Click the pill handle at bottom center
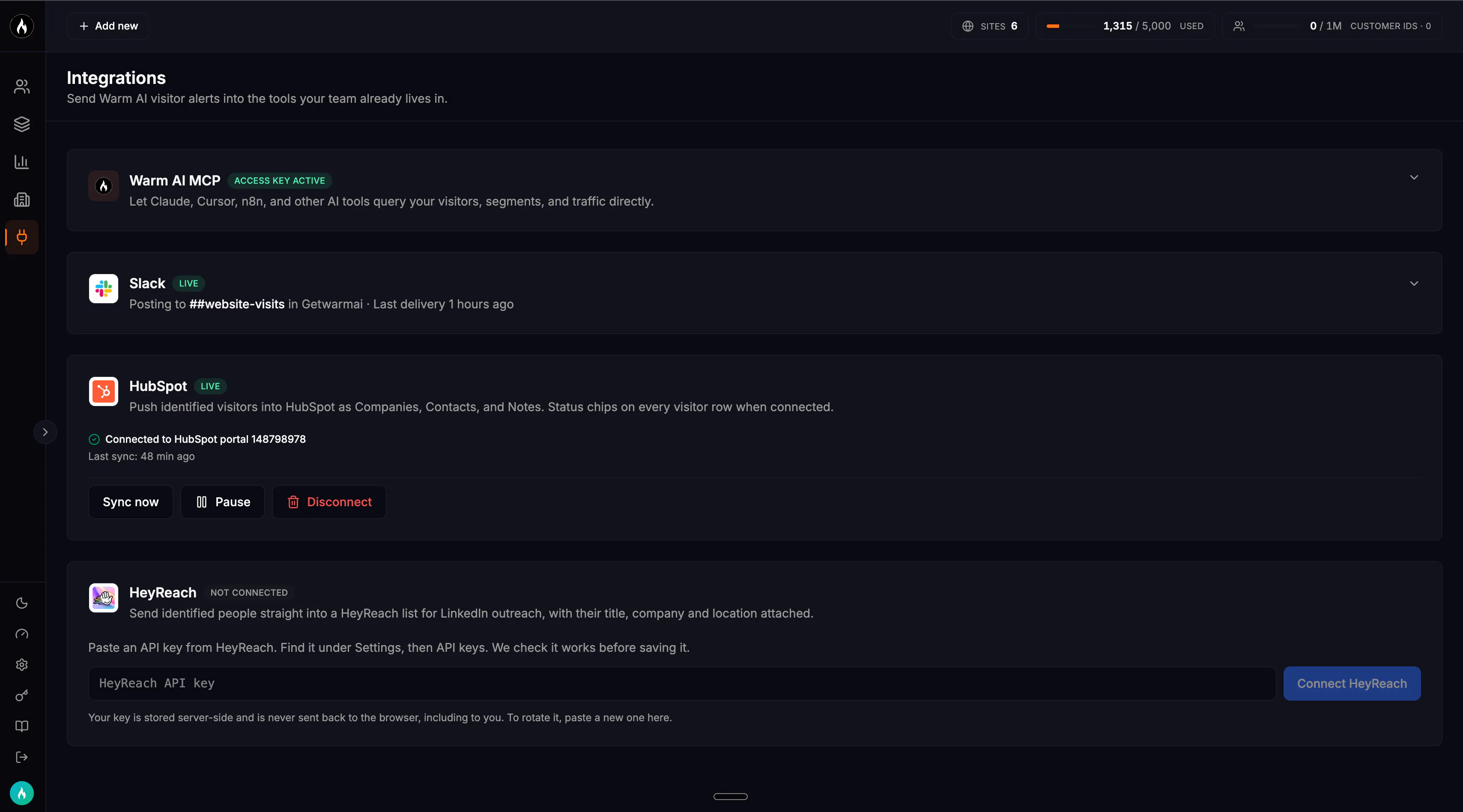 (x=730, y=796)
